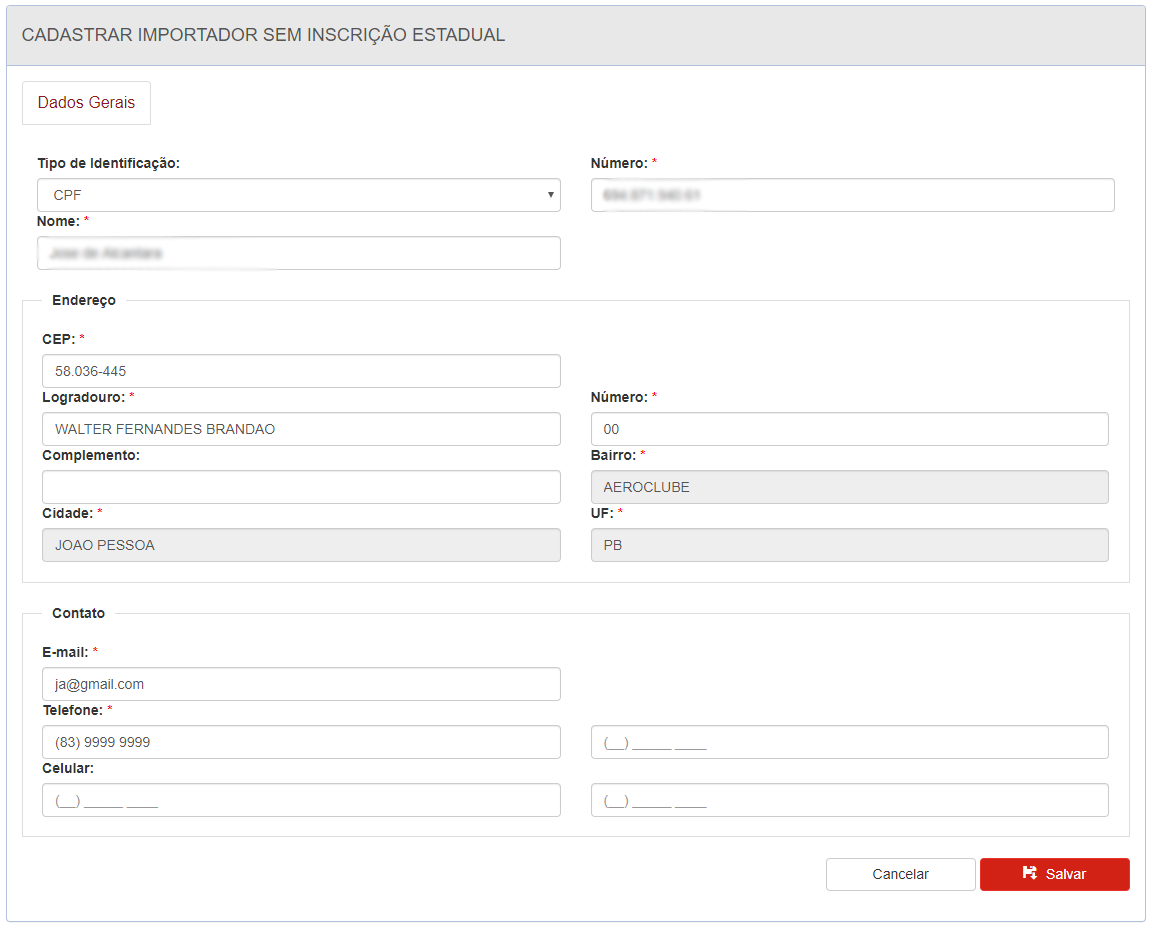The height and width of the screenshot is (928, 1154).
Task: Open the Tipo de Identificação dropdown arrow
Action: pyautogui.click(x=550, y=195)
